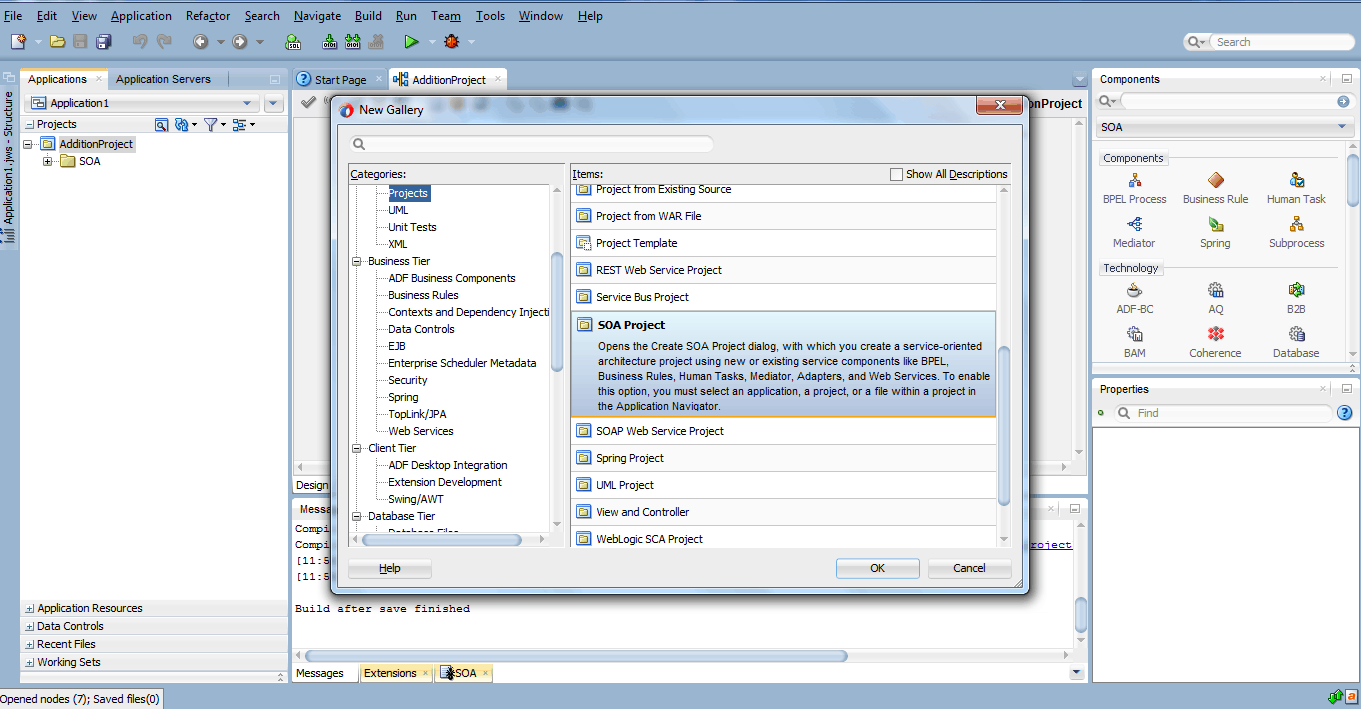Select the Database adapter icon
Image resolution: width=1361 pixels, height=709 pixels.
tap(1296, 334)
